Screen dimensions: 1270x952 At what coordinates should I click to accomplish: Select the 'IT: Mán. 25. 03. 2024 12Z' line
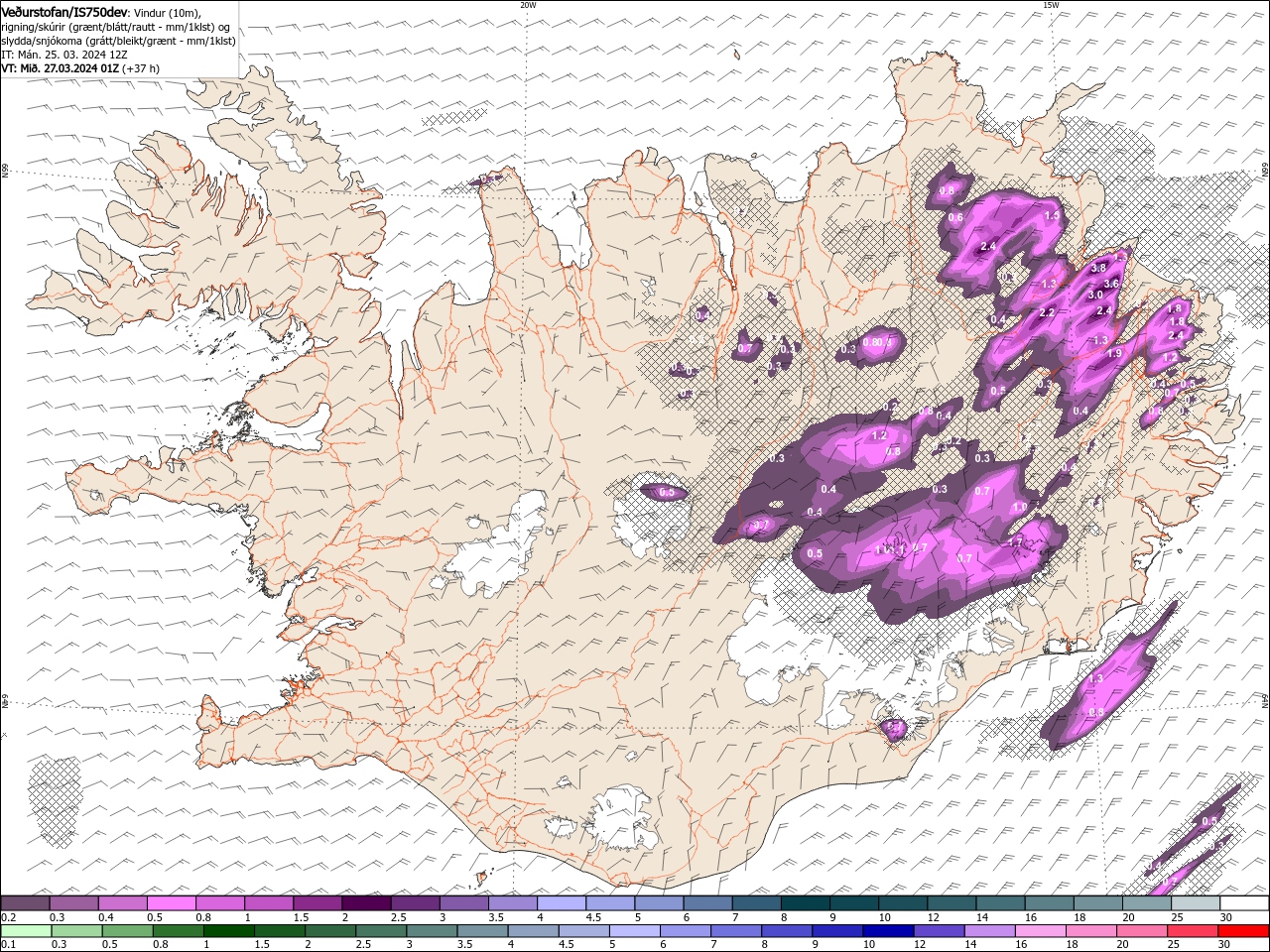click(64, 55)
